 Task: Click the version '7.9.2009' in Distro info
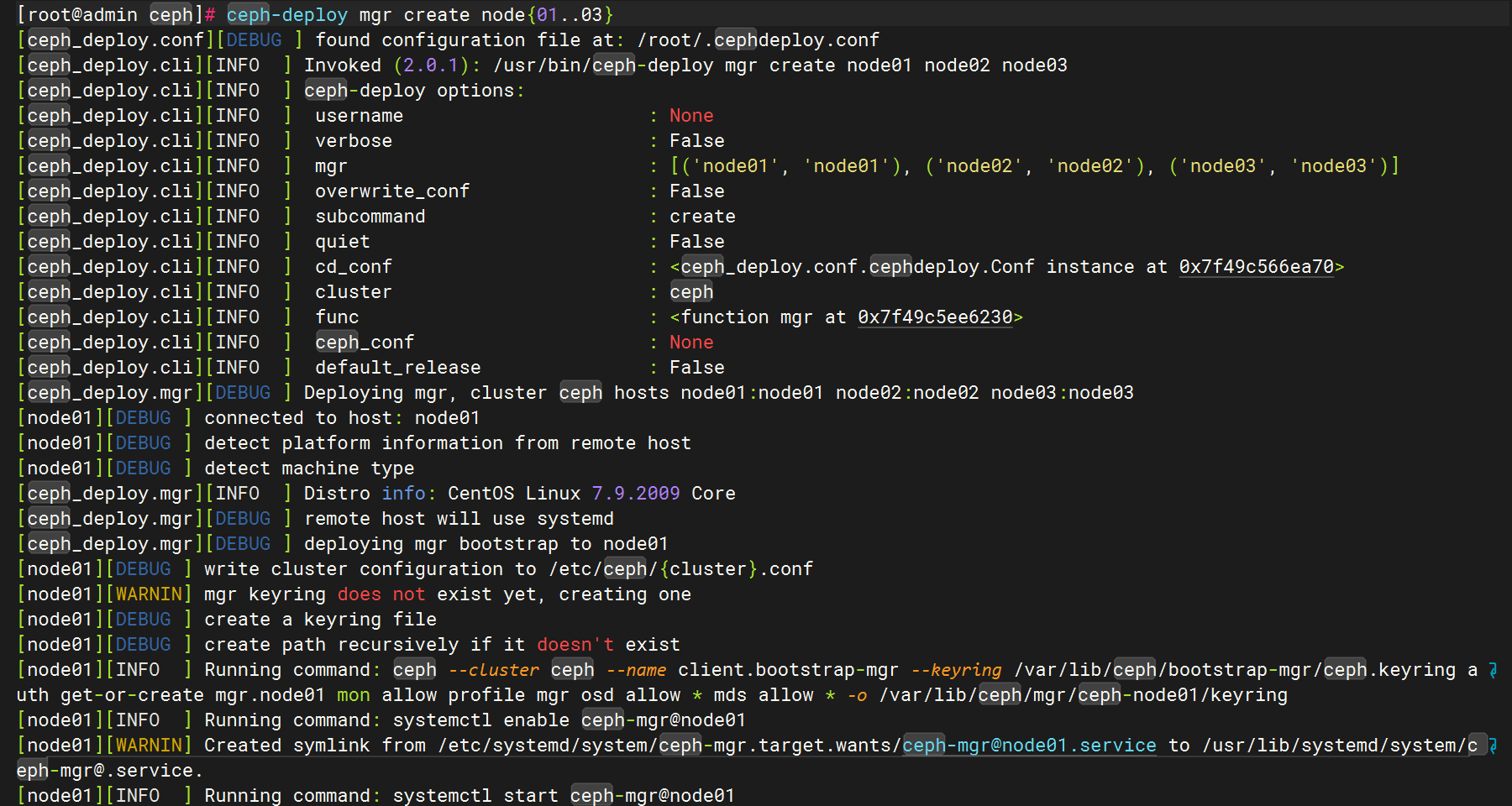click(x=636, y=494)
